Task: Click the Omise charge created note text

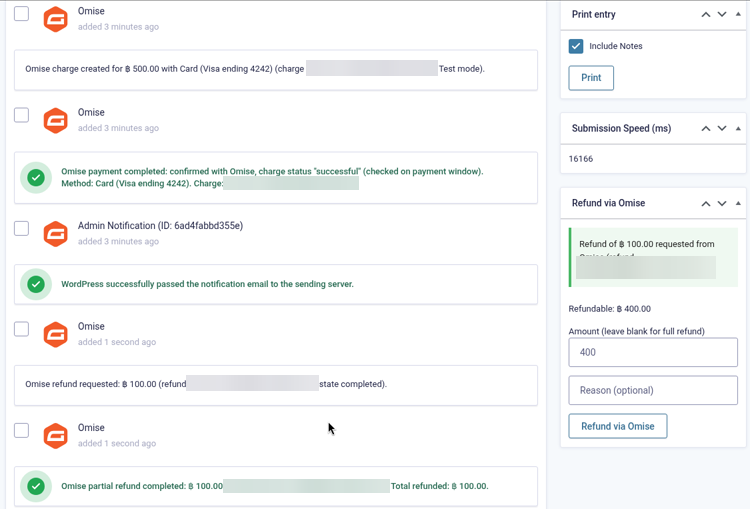Action: pyautogui.click(x=255, y=69)
